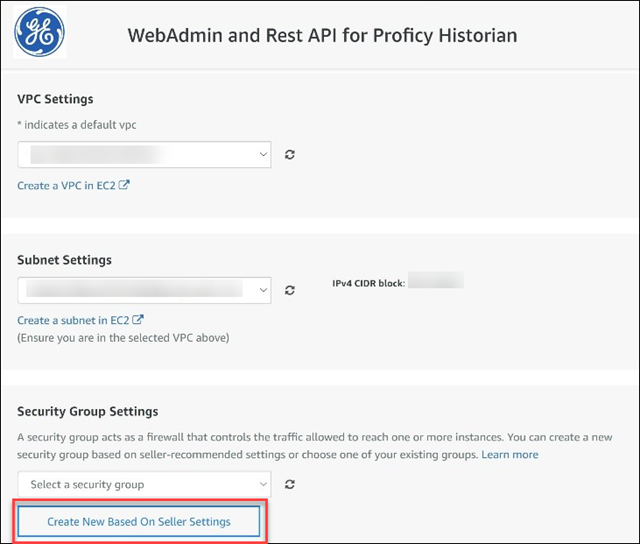Click the blurred IPv4 CIDR block value
This screenshot has width=640, height=544.
[x=436, y=280]
